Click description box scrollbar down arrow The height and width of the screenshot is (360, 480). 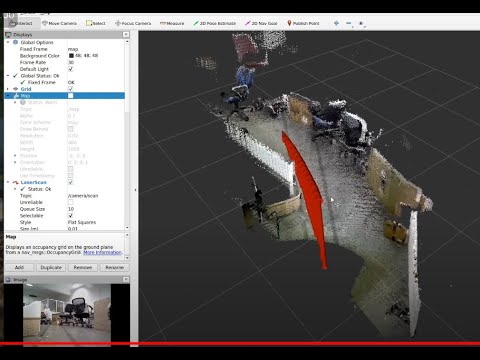[127, 257]
